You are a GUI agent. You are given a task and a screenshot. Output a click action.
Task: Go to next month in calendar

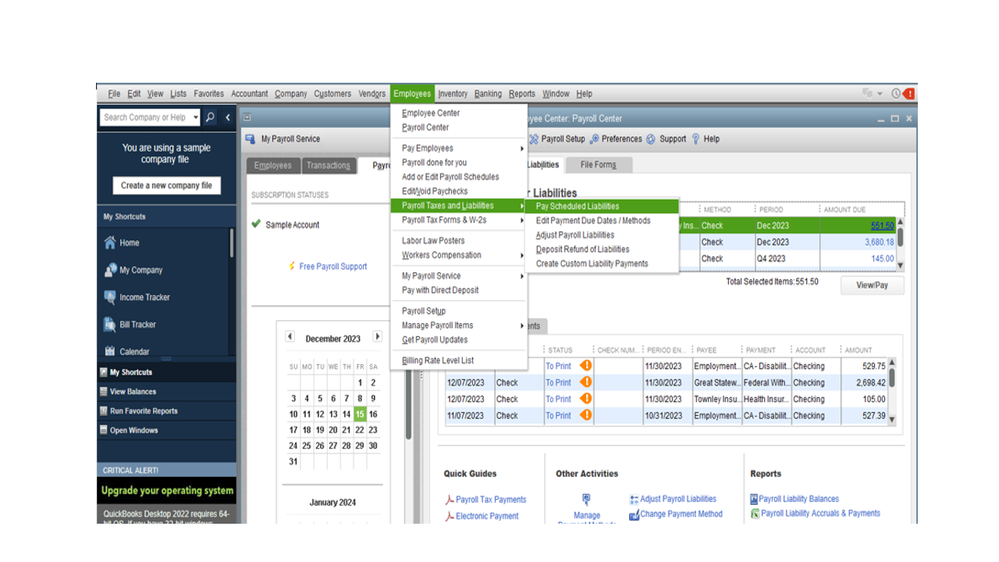tap(377, 336)
